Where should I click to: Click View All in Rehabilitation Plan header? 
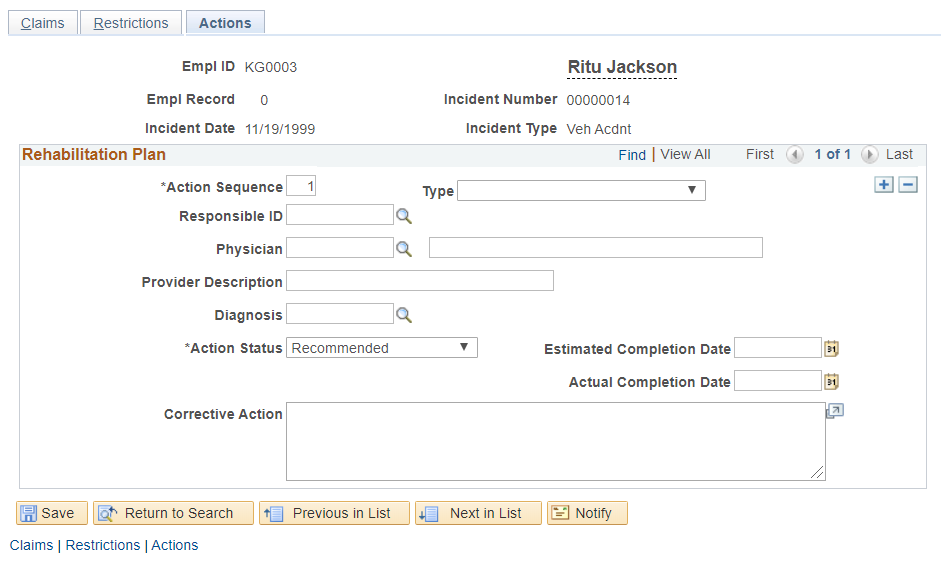click(685, 155)
